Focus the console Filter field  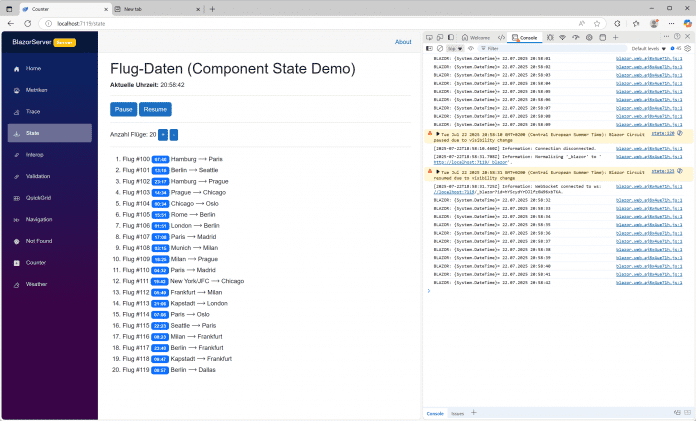[x=553, y=48]
